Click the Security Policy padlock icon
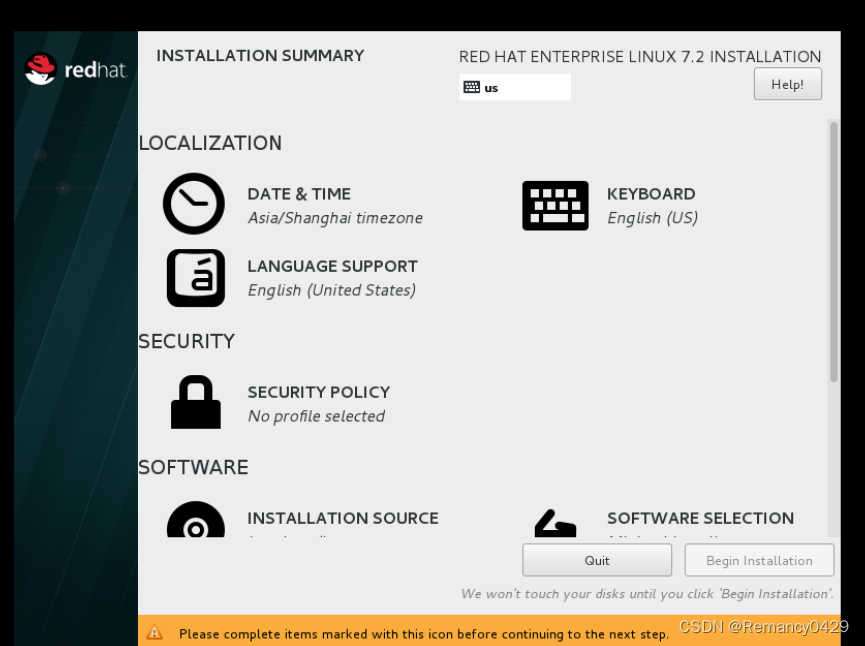The image size is (865, 646). 194,400
